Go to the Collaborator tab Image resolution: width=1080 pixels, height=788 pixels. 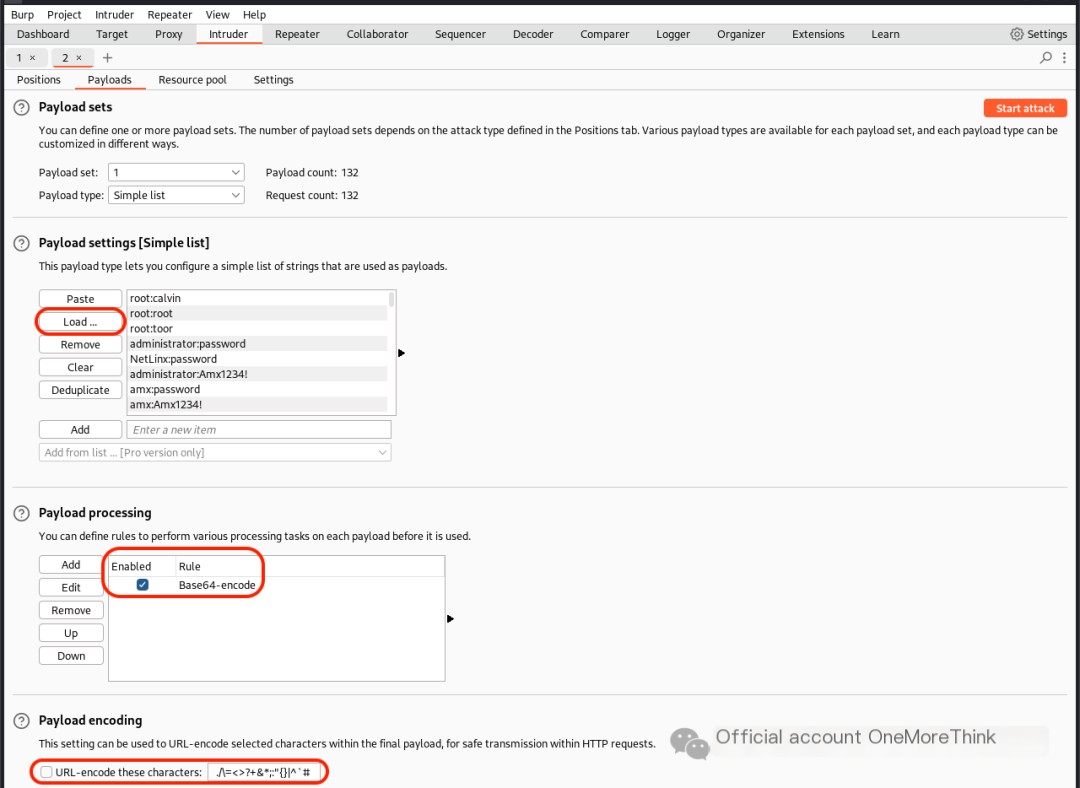(377, 34)
